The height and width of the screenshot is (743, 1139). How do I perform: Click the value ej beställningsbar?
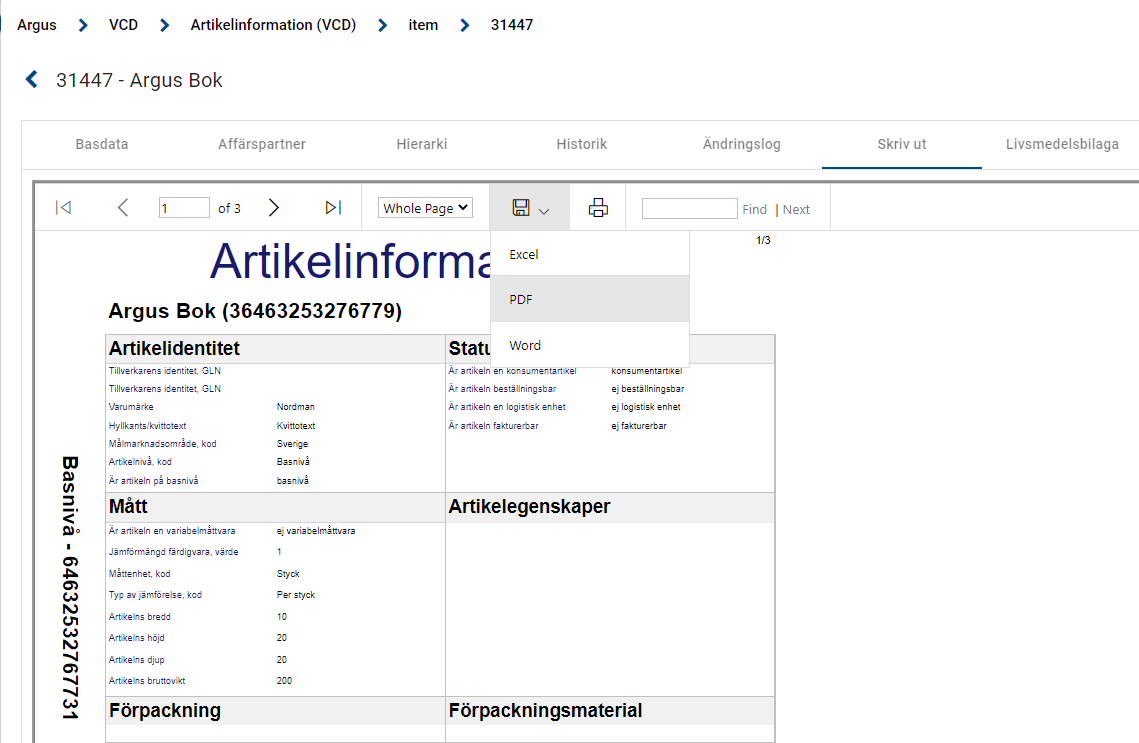pyautogui.click(x=647, y=389)
